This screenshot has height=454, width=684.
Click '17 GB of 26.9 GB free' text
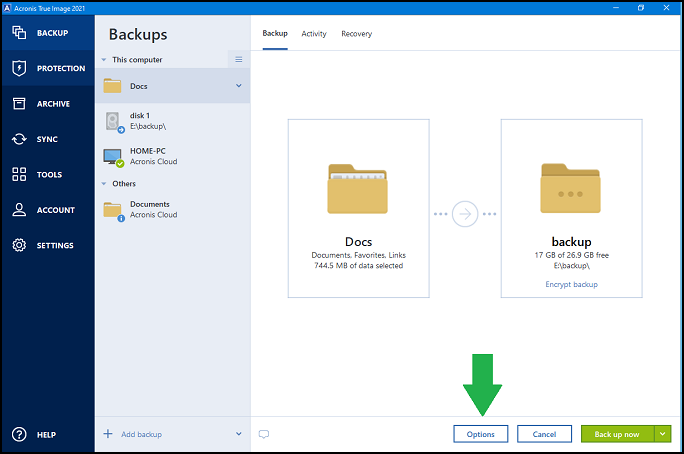pyautogui.click(x=571, y=255)
